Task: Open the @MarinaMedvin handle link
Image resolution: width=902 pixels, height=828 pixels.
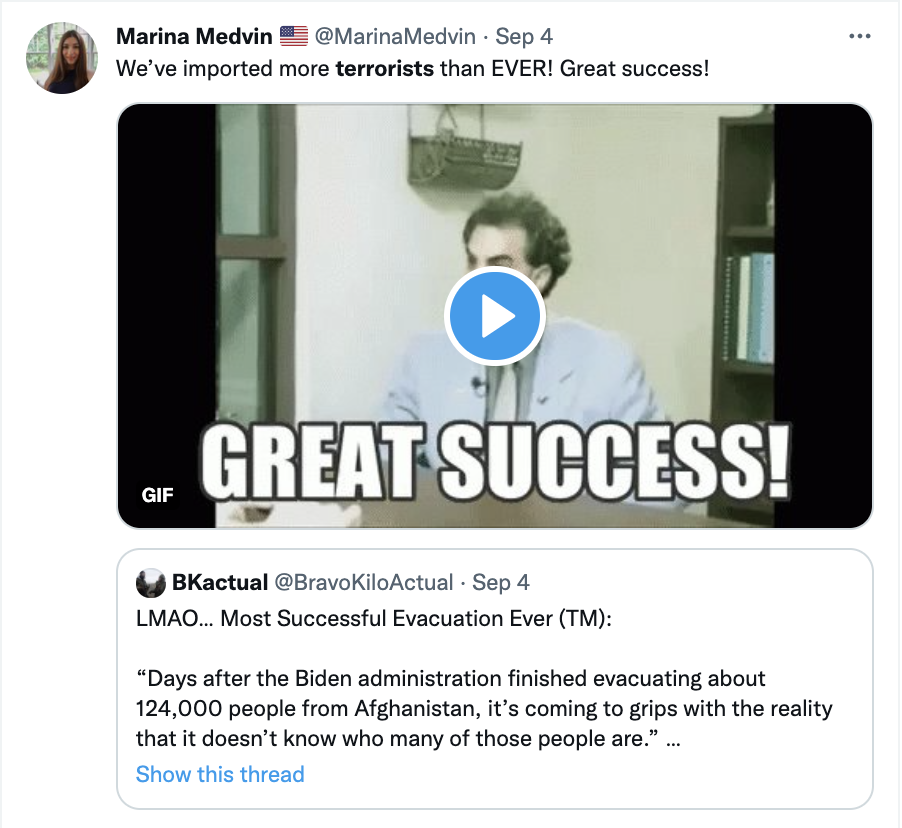Action: pos(394,36)
